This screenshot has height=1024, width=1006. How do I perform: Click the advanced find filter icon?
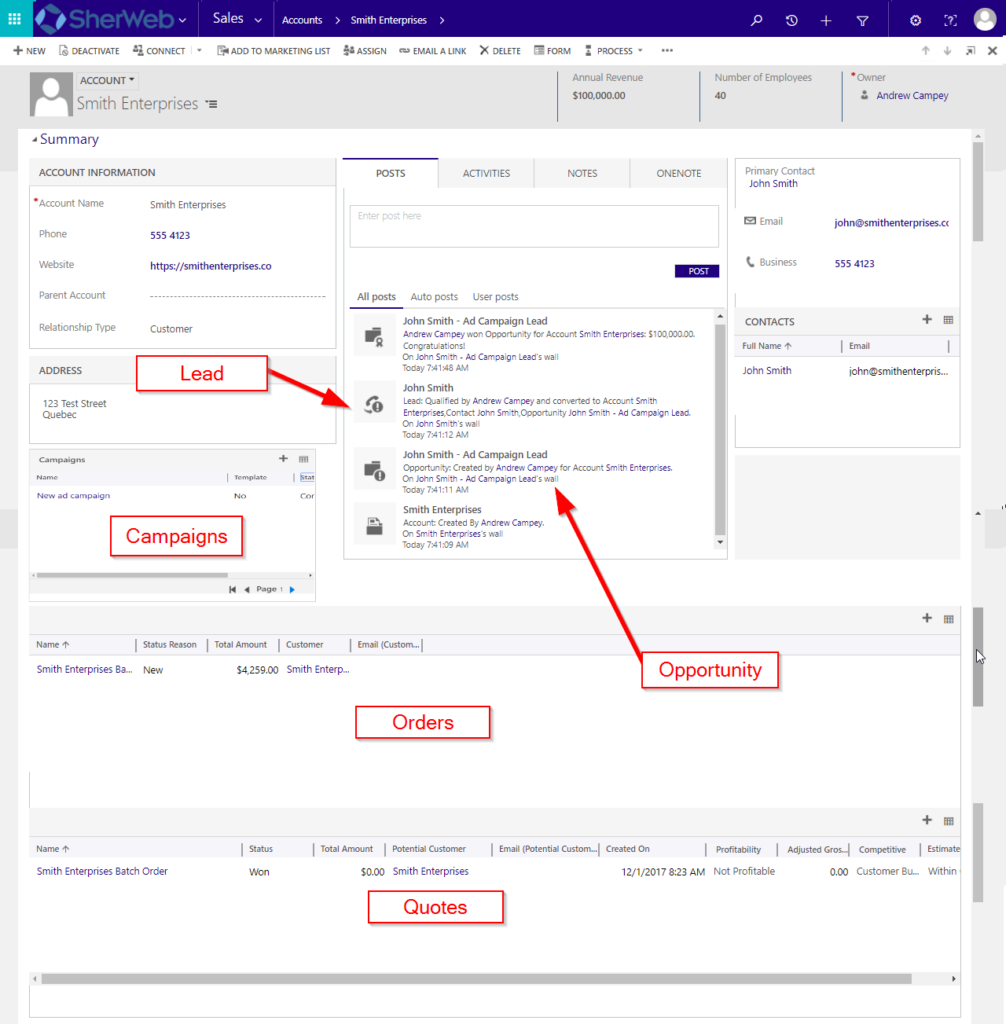point(862,20)
